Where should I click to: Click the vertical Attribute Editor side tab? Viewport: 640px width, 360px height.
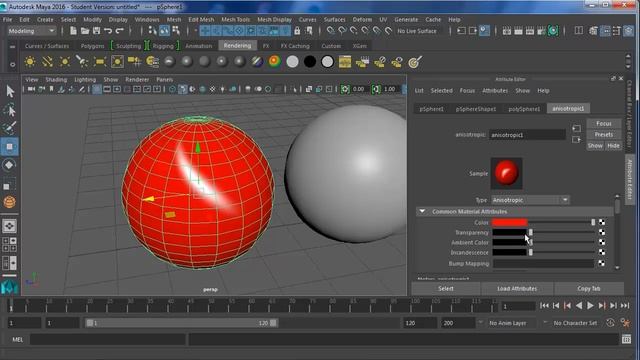pyautogui.click(x=629, y=180)
